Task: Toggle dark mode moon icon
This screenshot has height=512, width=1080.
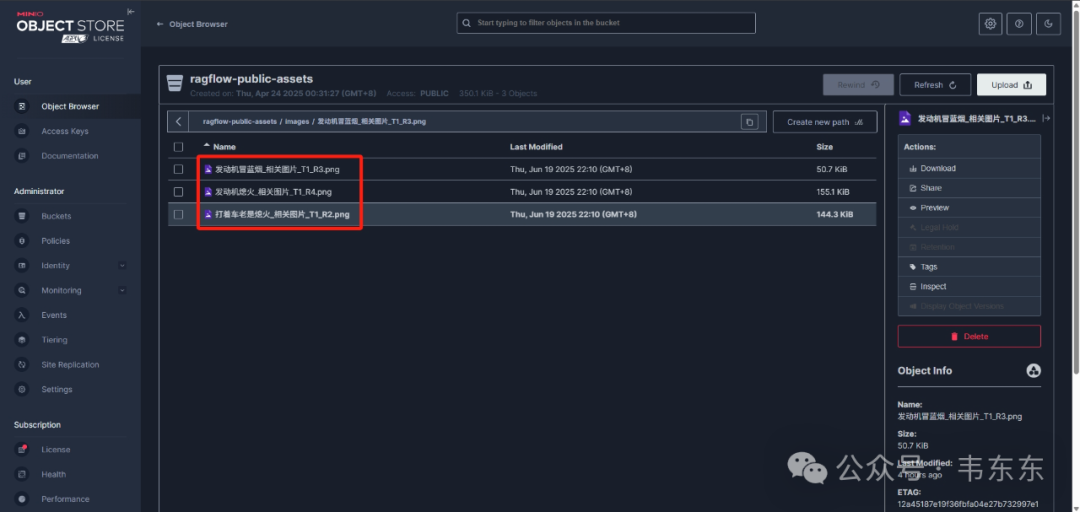Action: coord(1048,23)
